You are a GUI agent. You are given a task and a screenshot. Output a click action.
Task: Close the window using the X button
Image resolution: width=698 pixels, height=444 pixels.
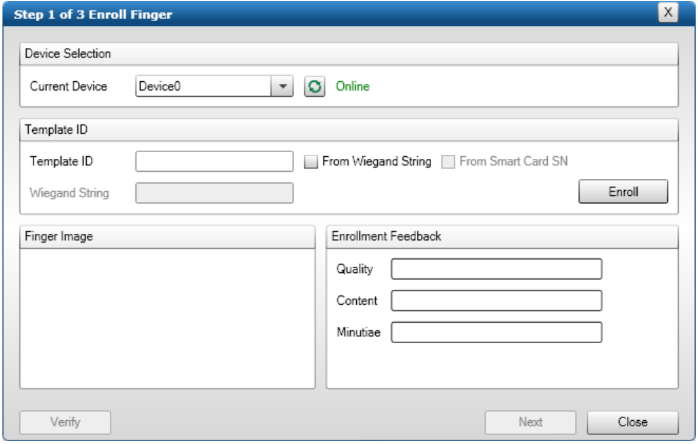click(x=668, y=12)
